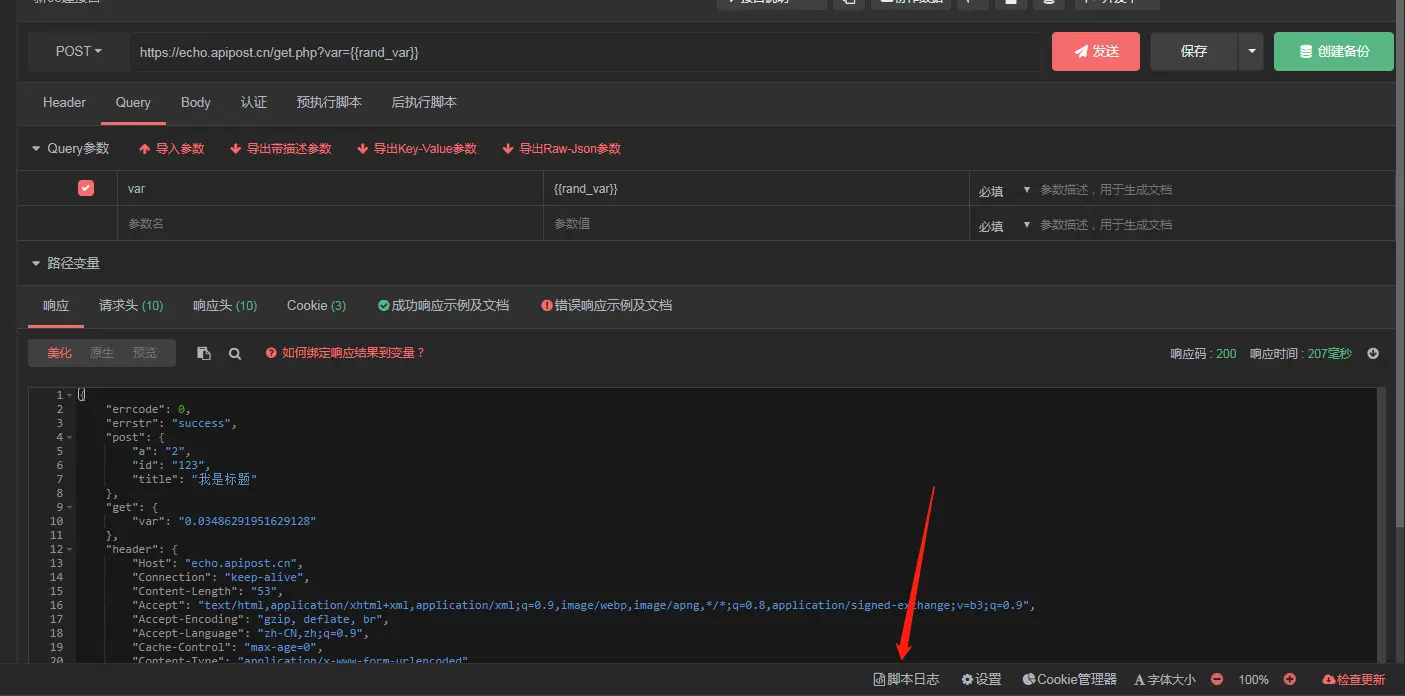The image size is (1405, 696).
Task: Click the download response icon
Action: 1373,353
